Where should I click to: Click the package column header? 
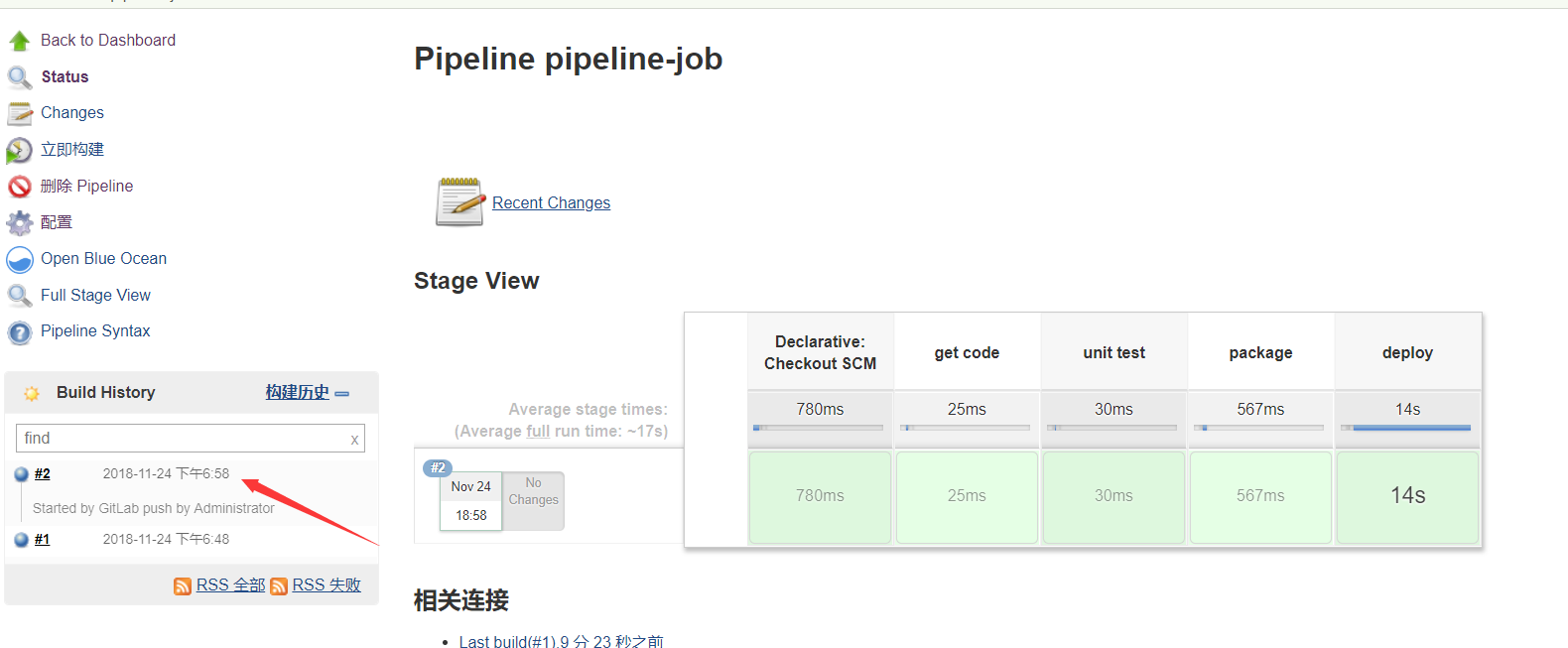tap(1260, 352)
